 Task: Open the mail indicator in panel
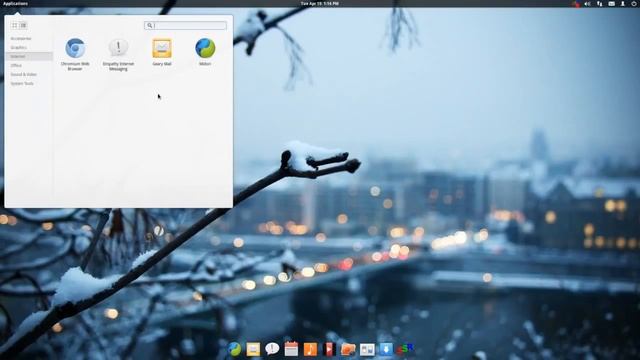click(611, 4)
